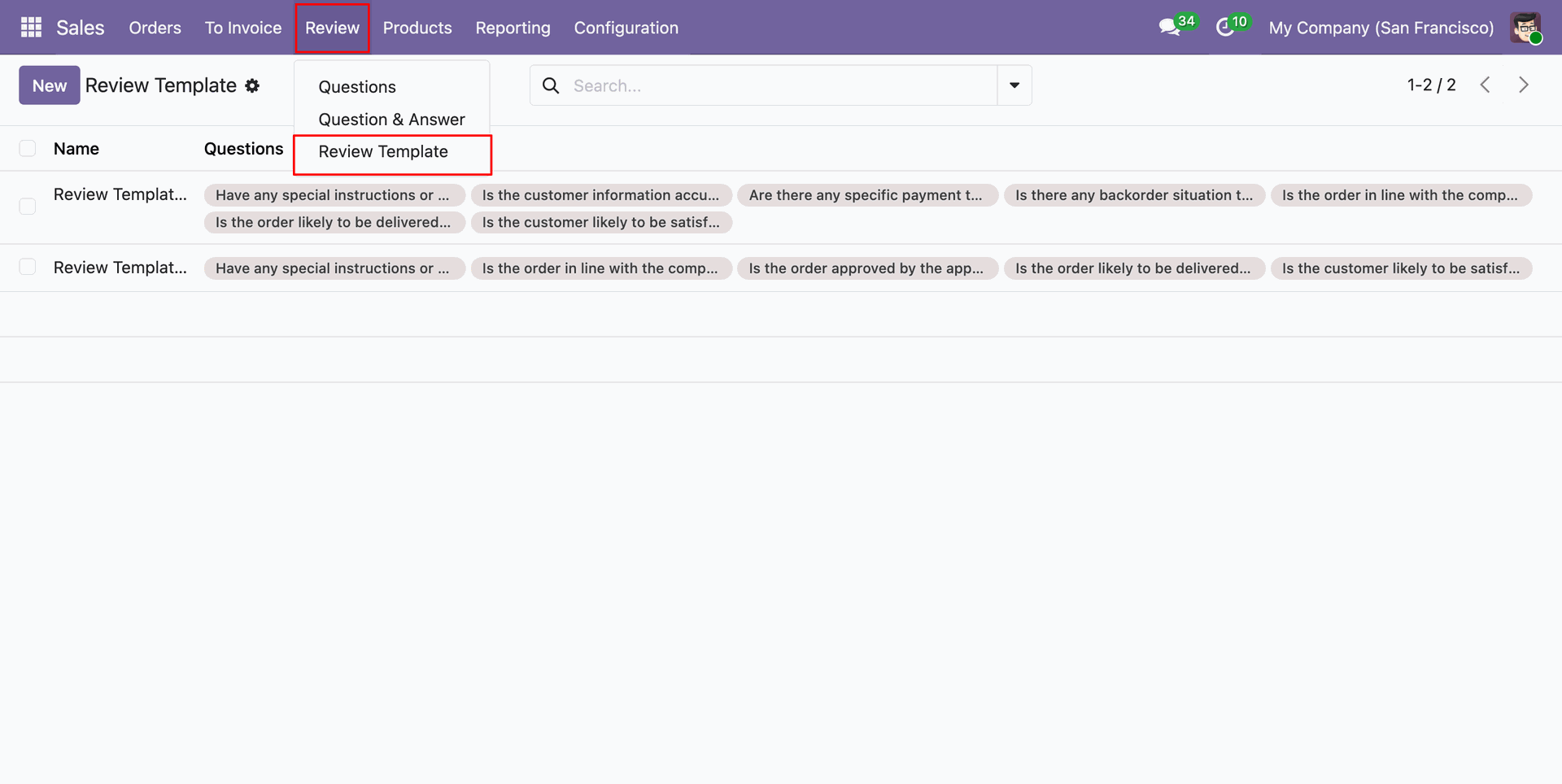Click the Questions column header

click(243, 149)
